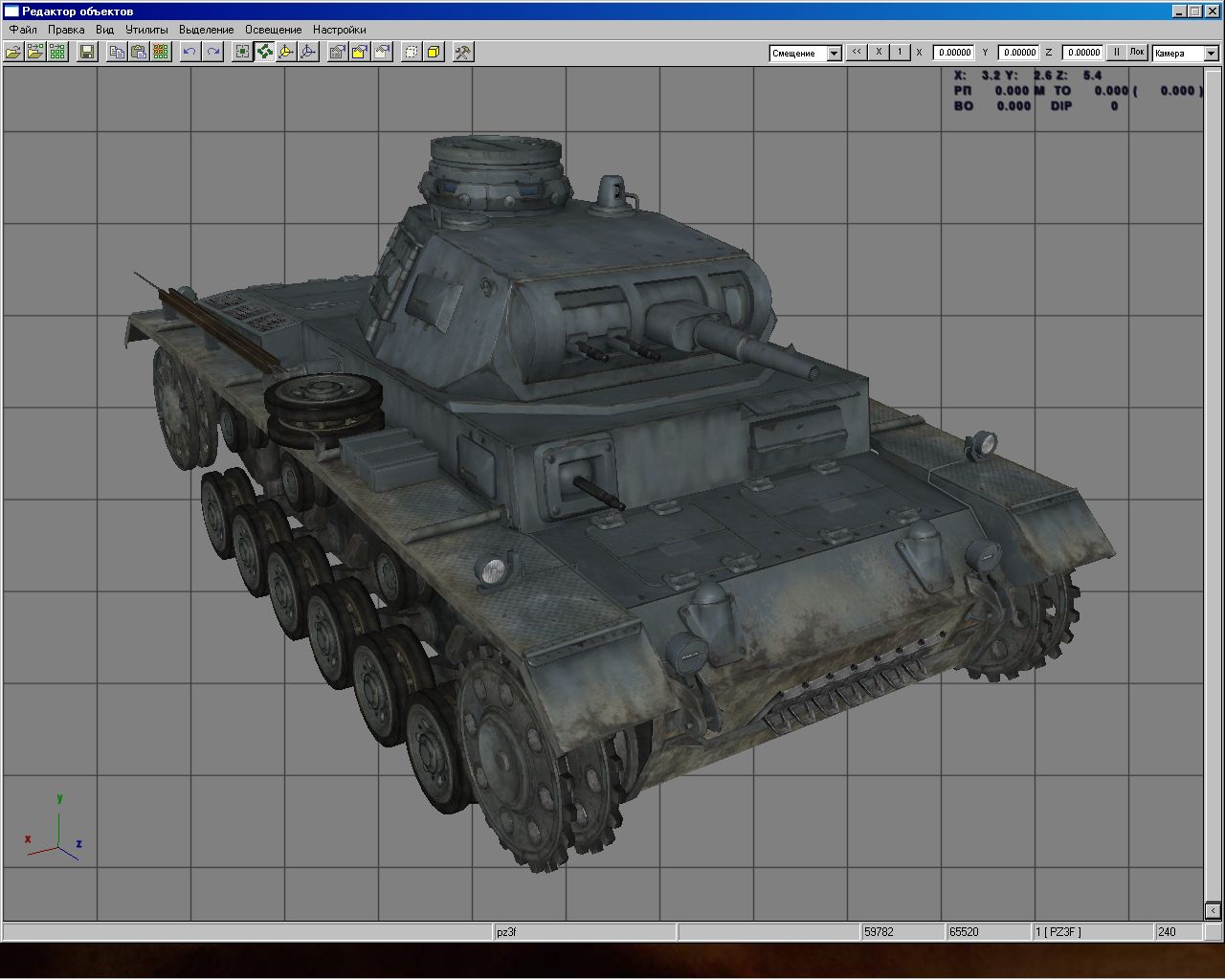Click the copy icon in toolbar

coord(117,53)
